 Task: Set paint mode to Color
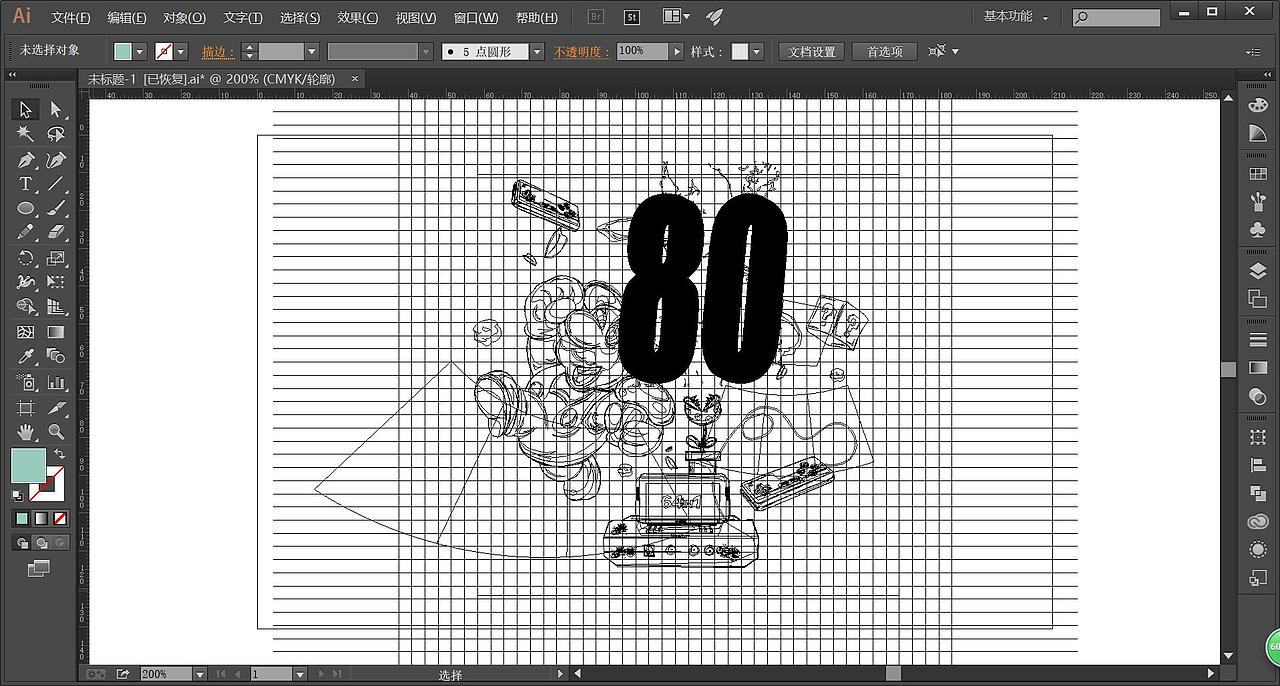pyautogui.click(x=22, y=518)
